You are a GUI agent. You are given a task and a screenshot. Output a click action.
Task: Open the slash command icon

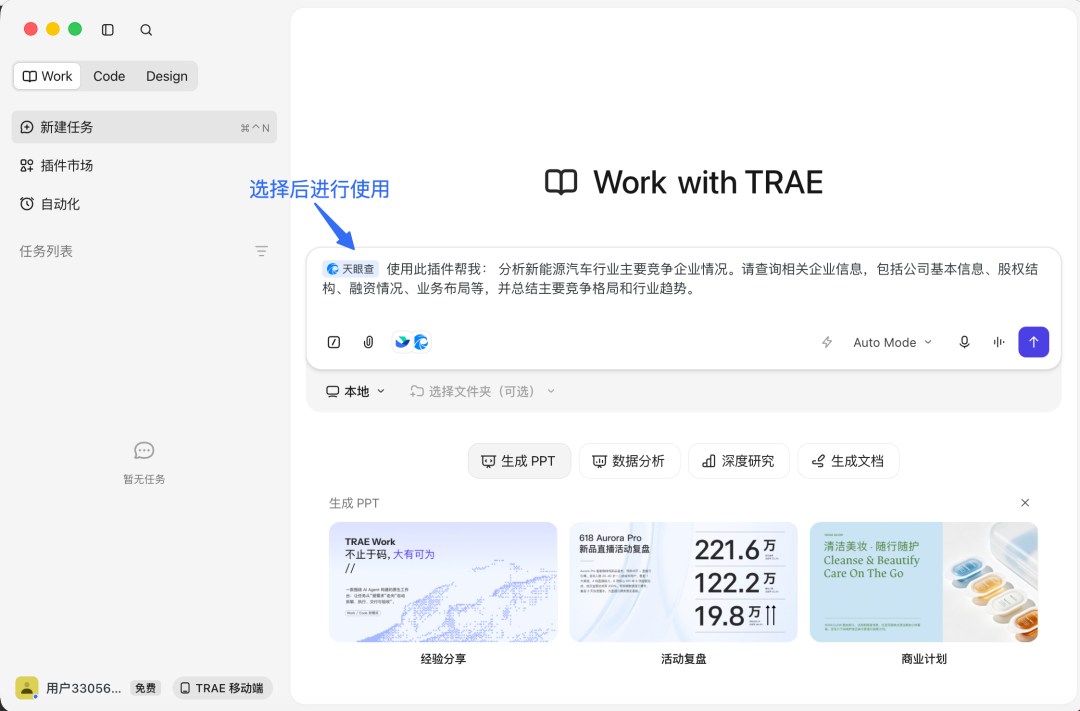click(334, 342)
